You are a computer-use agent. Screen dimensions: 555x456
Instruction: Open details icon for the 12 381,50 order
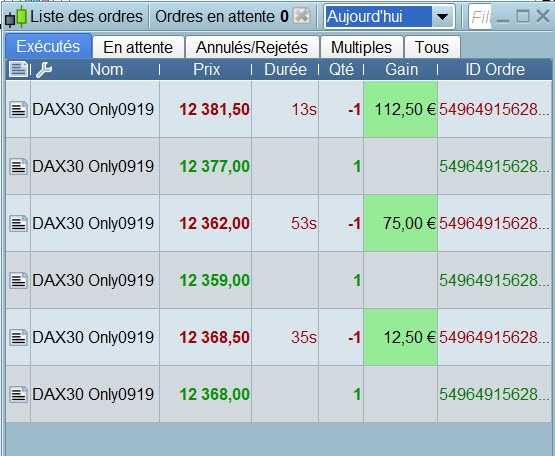[x=18, y=109]
